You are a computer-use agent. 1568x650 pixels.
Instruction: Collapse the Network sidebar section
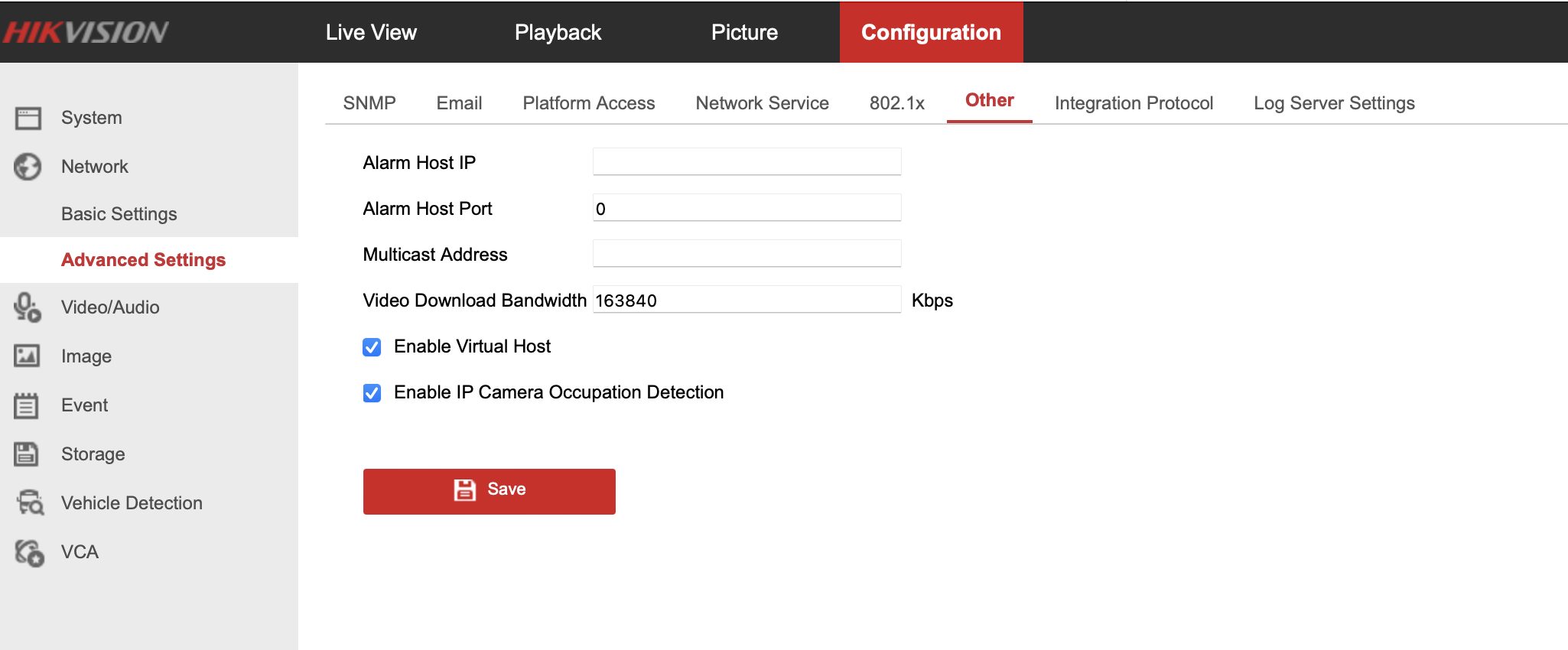point(95,167)
